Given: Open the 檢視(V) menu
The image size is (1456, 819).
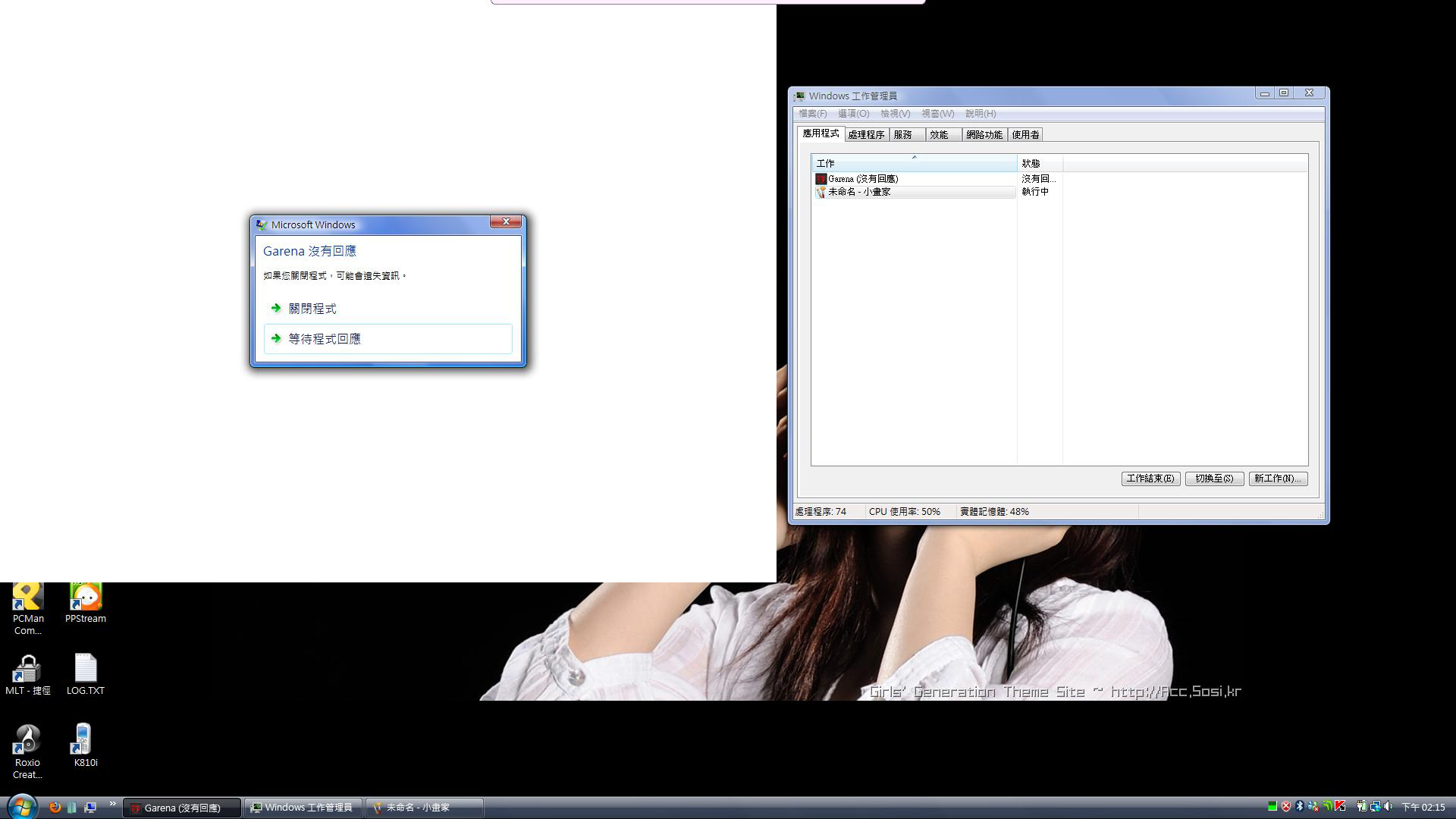Looking at the screenshot, I should (x=895, y=114).
